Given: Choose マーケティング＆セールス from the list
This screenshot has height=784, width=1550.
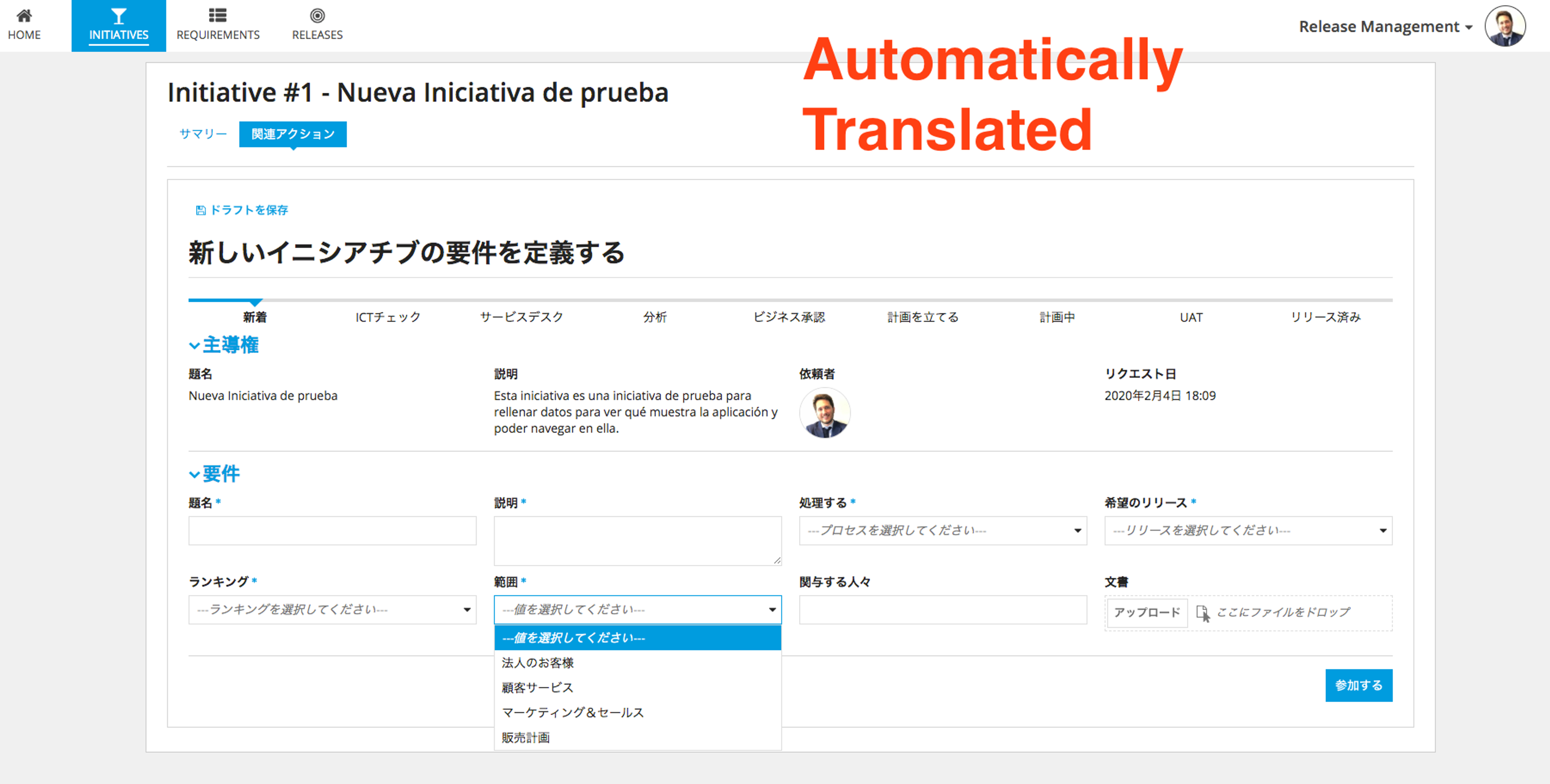Looking at the screenshot, I should [637, 713].
